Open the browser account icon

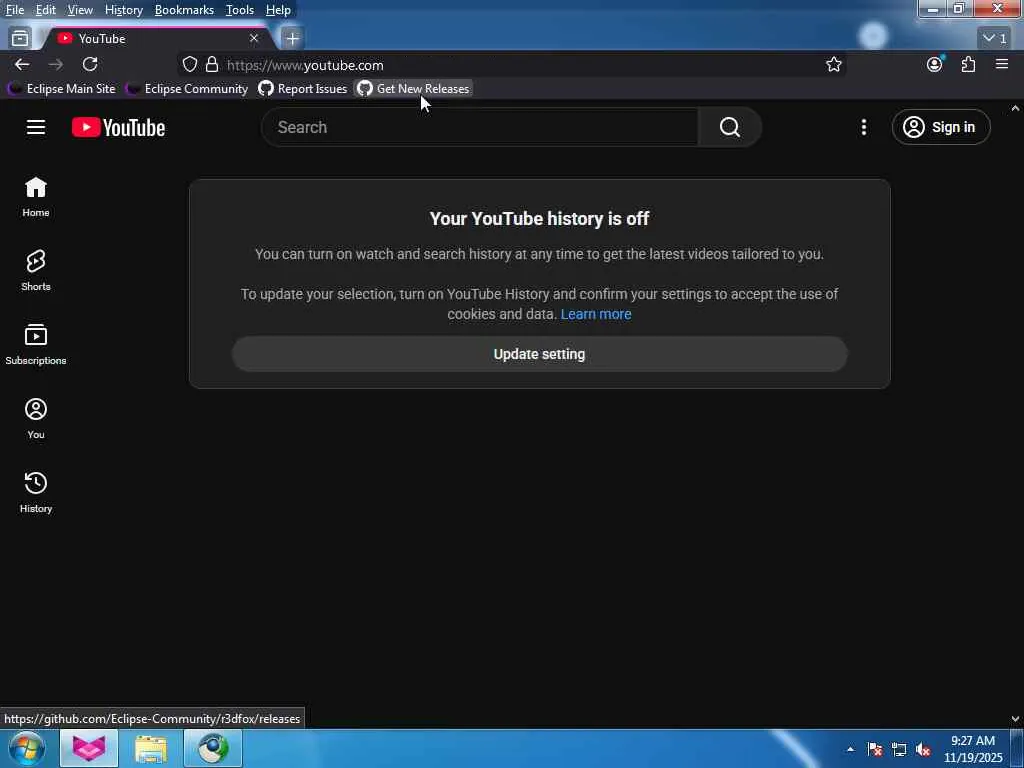tap(935, 65)
